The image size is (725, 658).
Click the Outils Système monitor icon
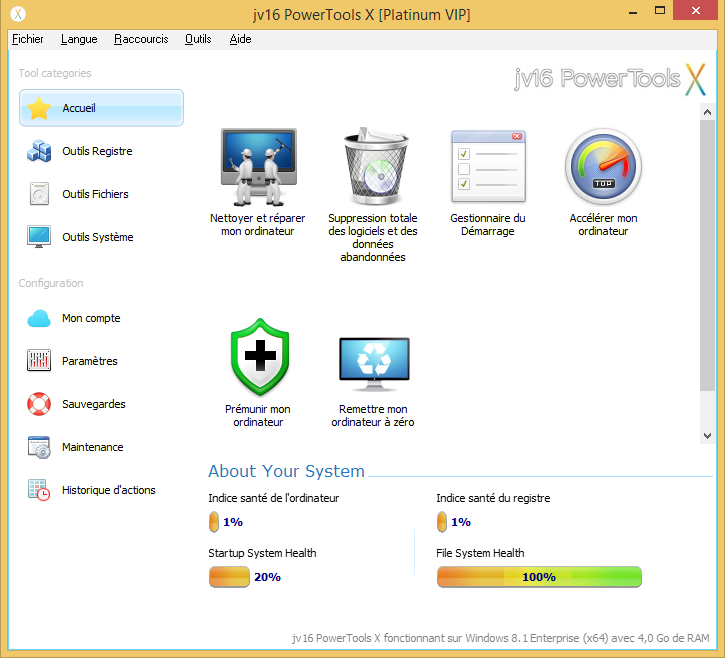coord(39,237)
